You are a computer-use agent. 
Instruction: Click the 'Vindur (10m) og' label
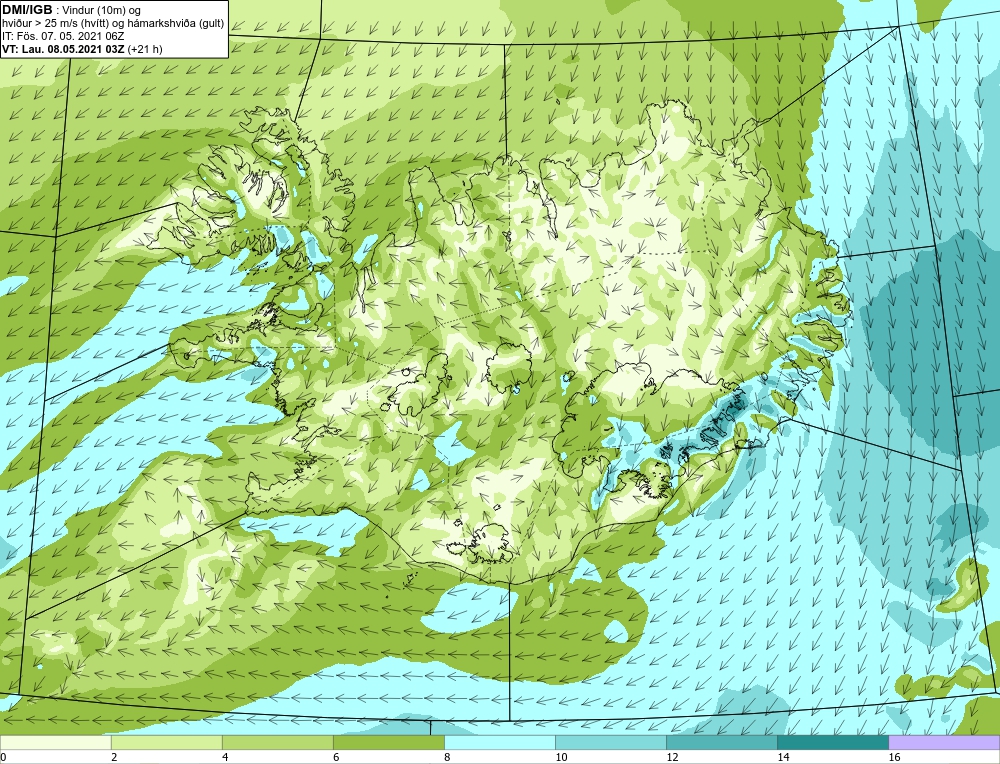(102, 10)
